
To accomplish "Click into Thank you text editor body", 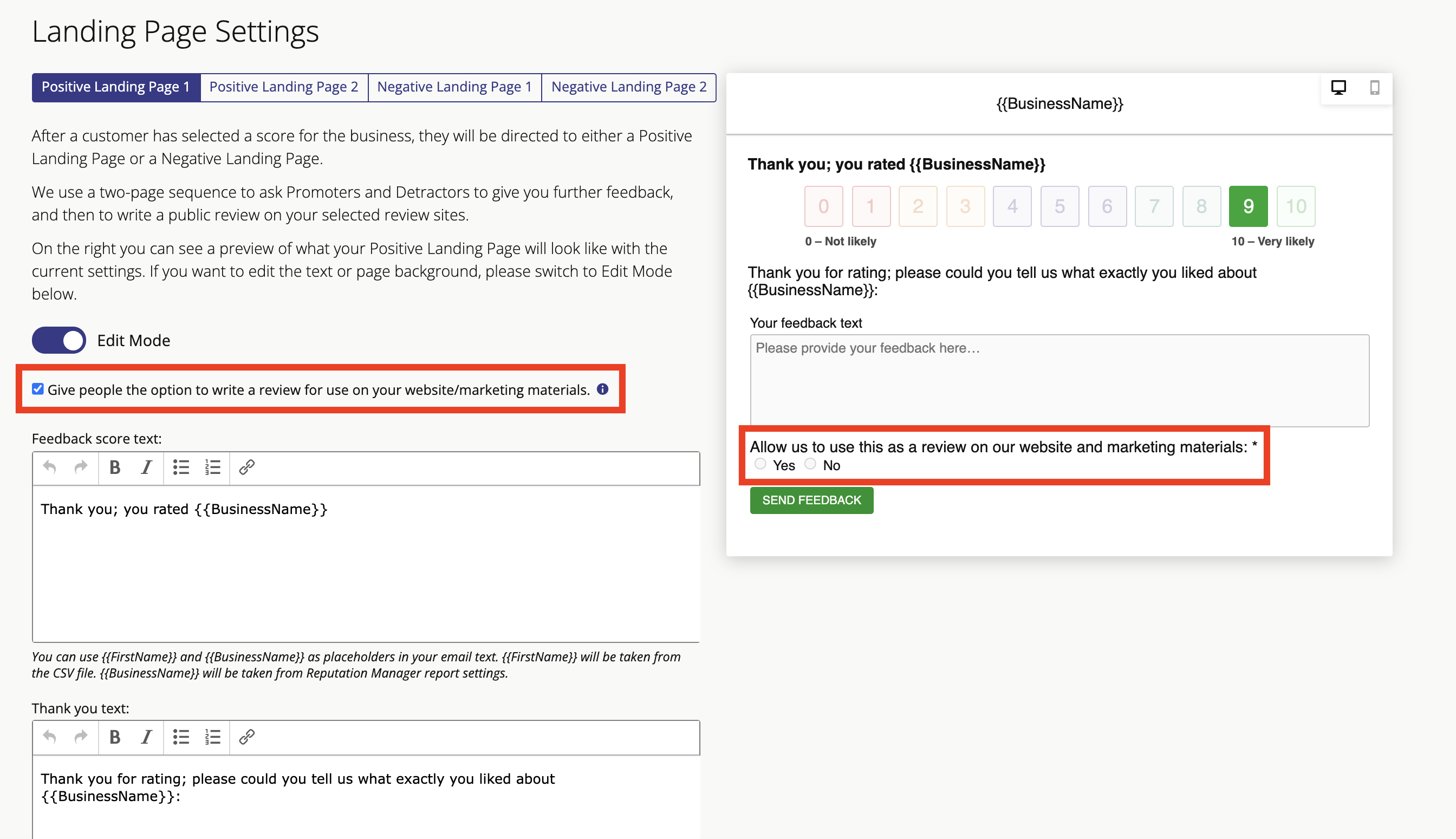I will (367, 797).
